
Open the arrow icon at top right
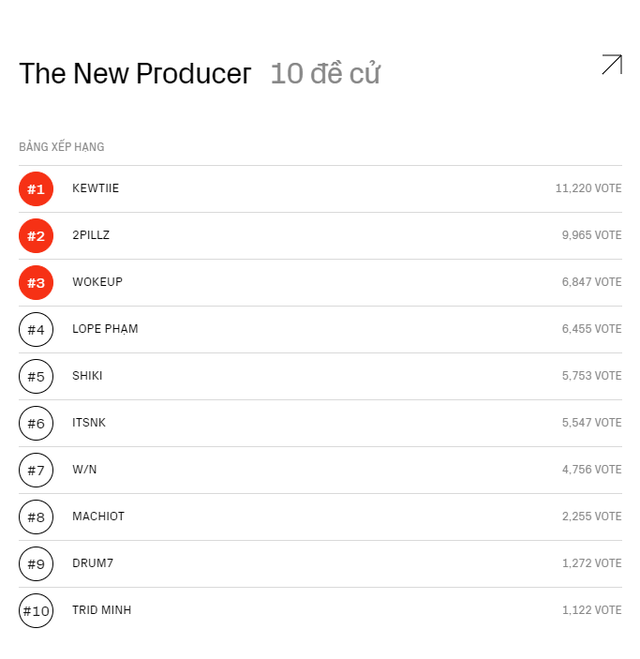pos(612,64)
